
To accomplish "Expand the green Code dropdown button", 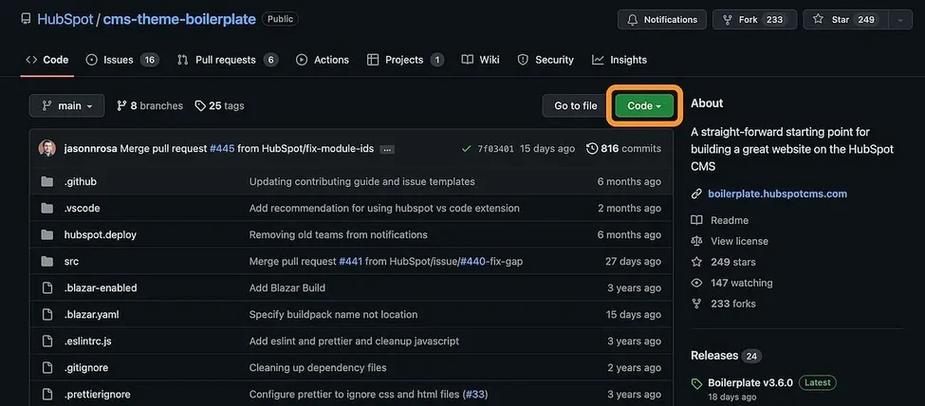I will click(644, 106).
